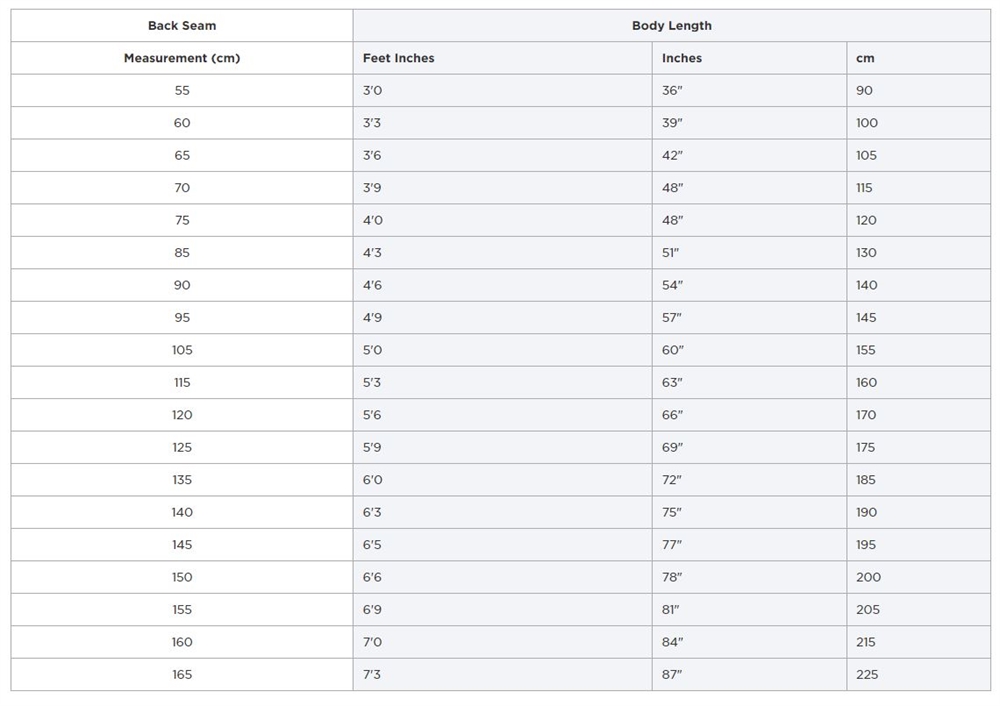Viewport: 1000px width, 706px height.
Task: Click the 4'6 feet inches cell
Action: [372, 285]
